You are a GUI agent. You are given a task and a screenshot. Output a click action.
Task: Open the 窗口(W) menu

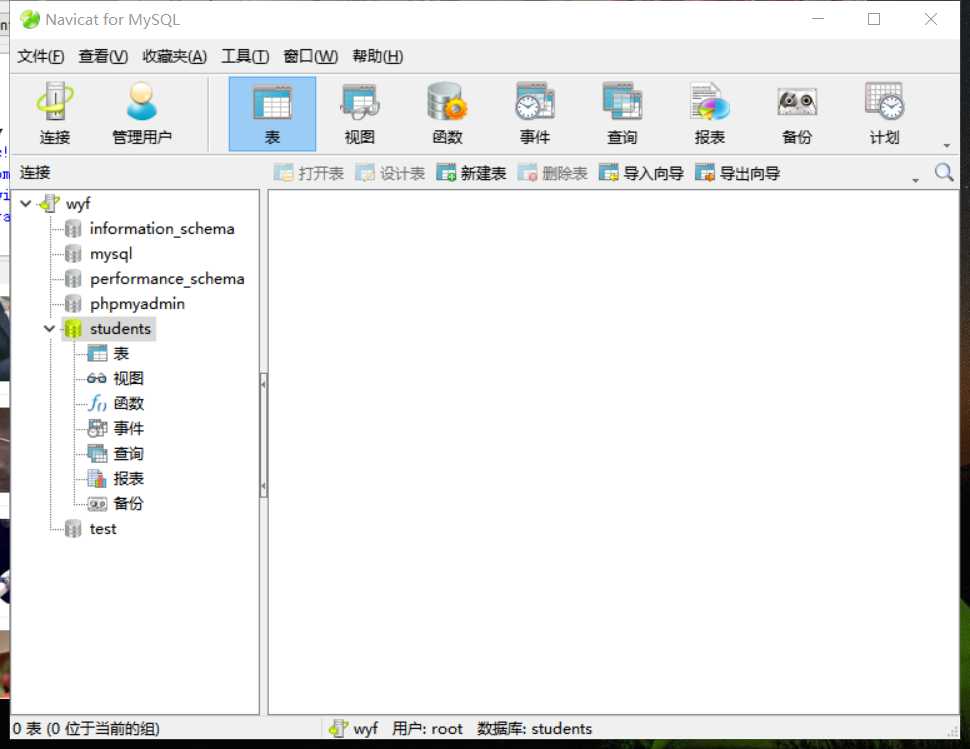coord(311,56)
